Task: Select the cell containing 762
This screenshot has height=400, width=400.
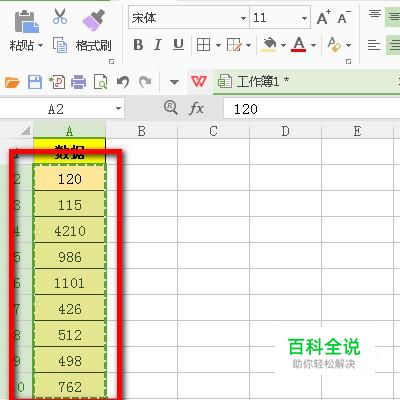Action: [70, 386]
